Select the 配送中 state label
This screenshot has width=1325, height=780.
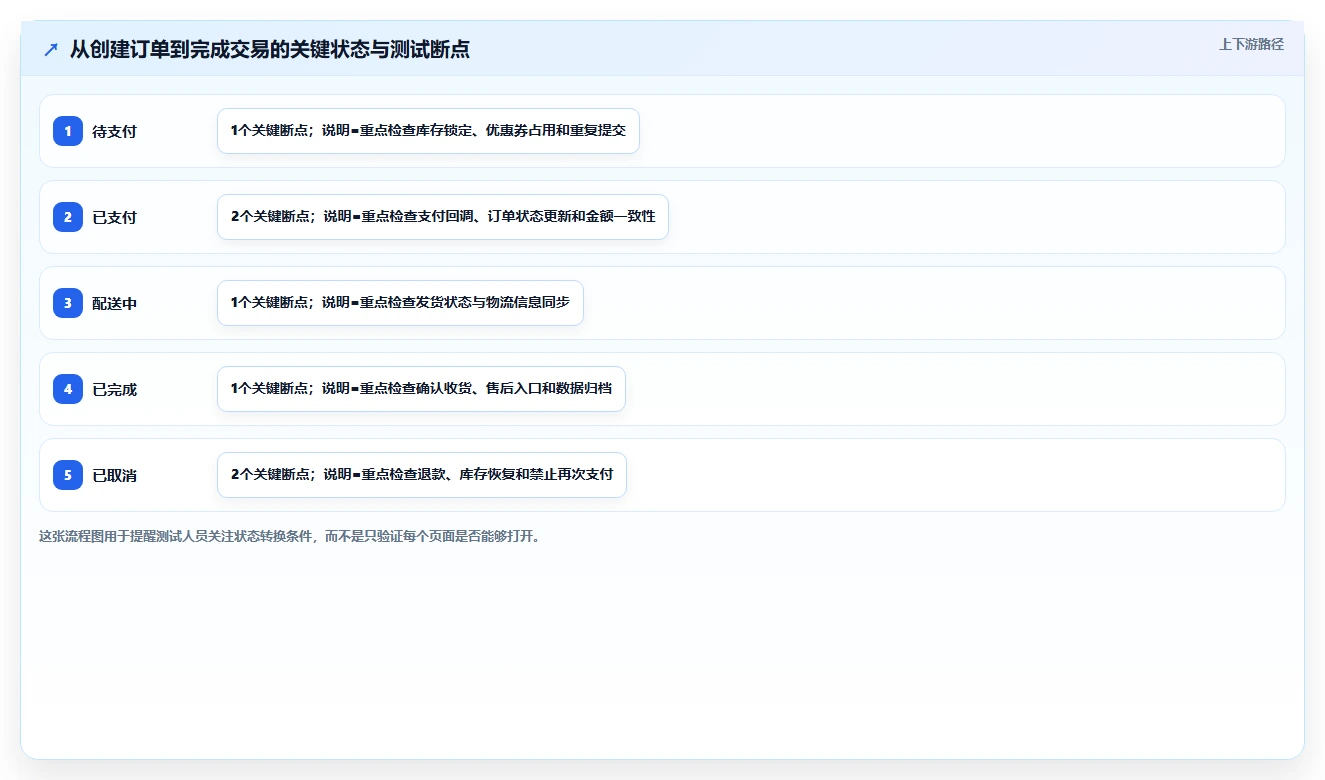[x=114, y=303]
